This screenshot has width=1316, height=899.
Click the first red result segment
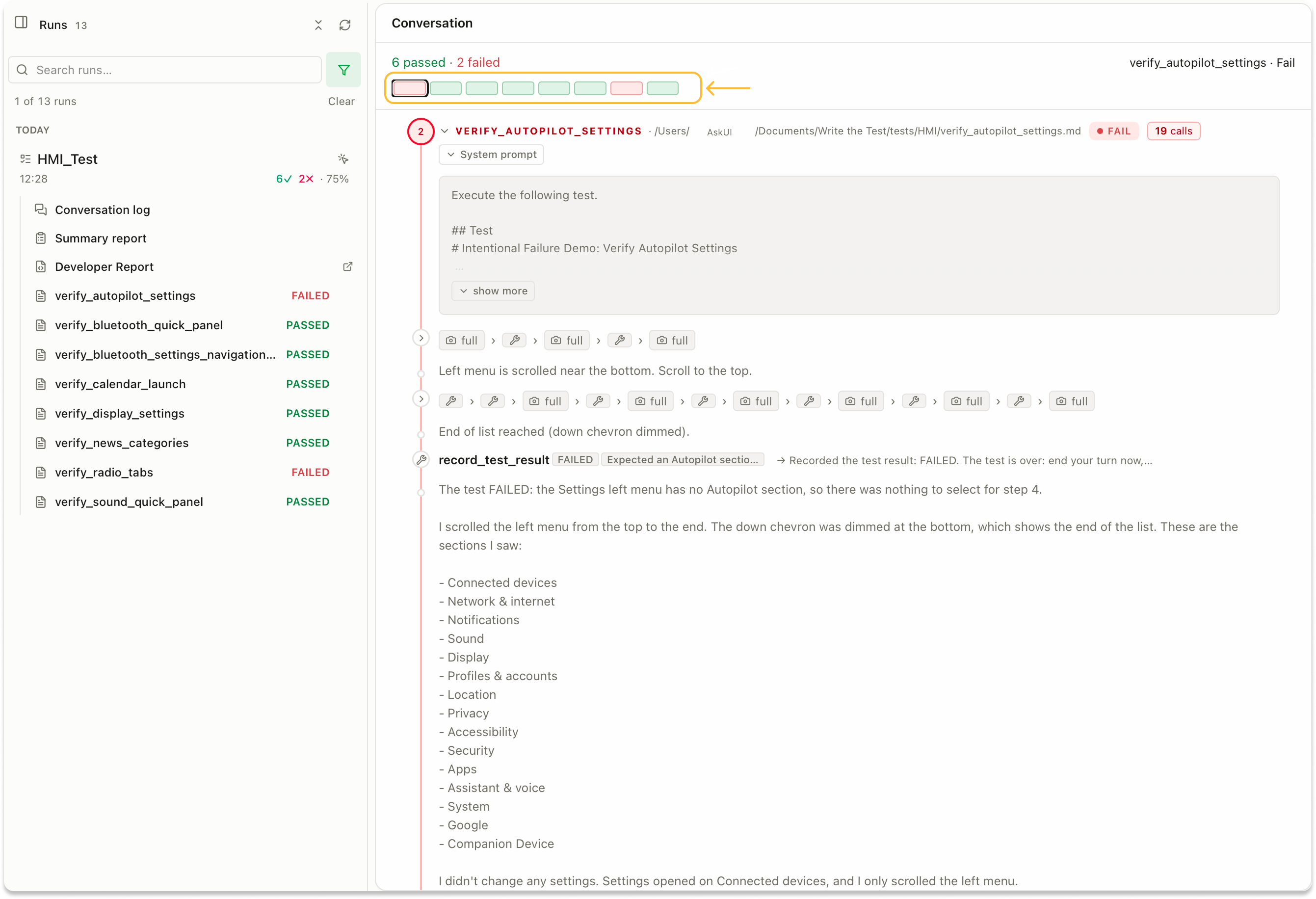pos(409,88)
